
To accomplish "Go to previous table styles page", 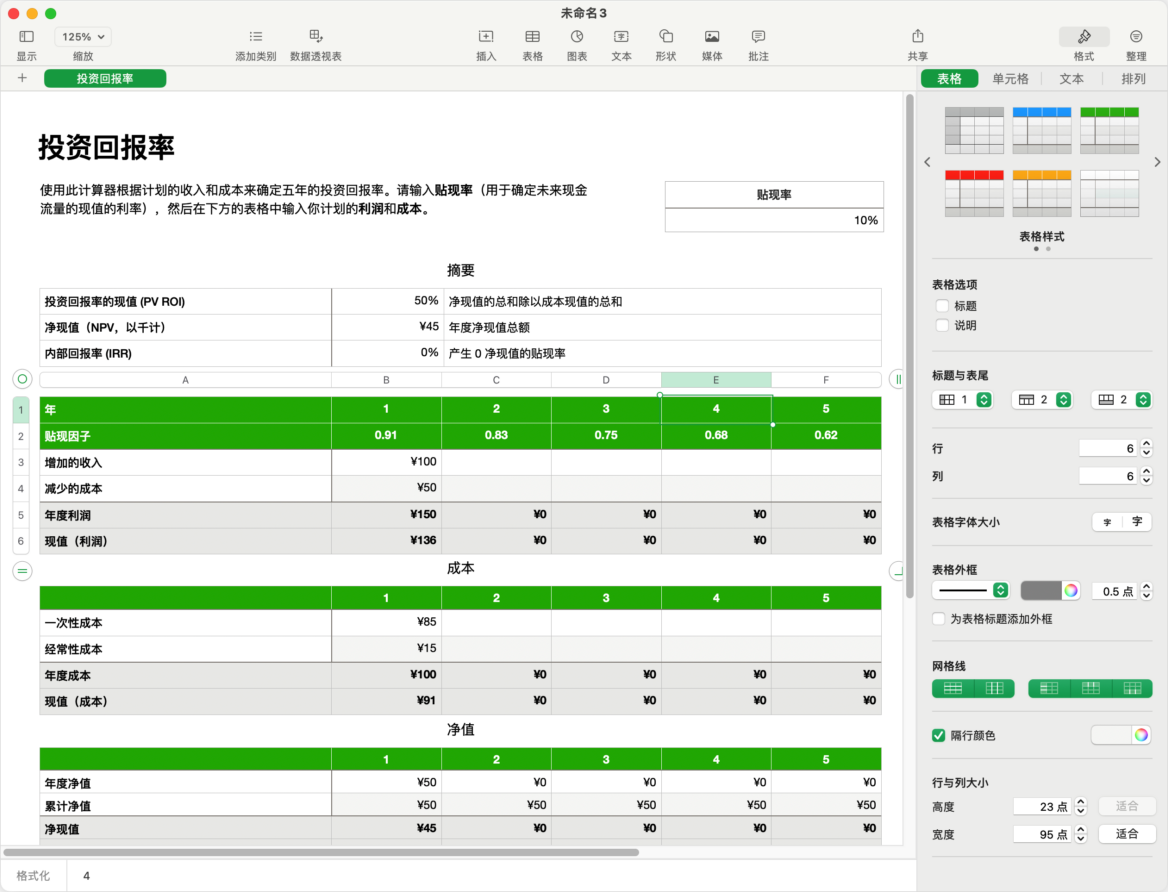I will pyautogui.click(x=927, y=162).
